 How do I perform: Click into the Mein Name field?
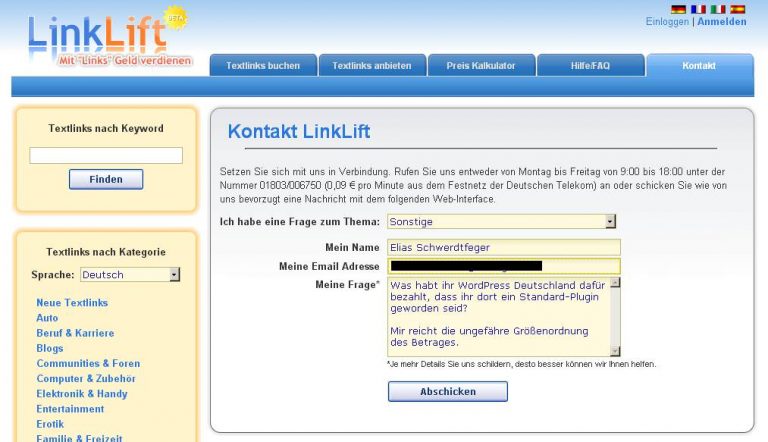[503, 247]
